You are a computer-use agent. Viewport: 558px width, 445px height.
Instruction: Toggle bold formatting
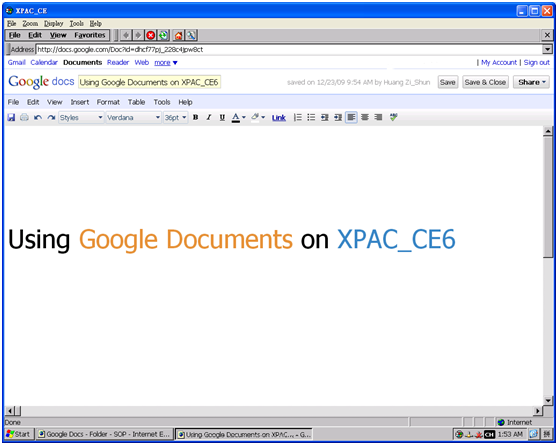pos(195,117)
